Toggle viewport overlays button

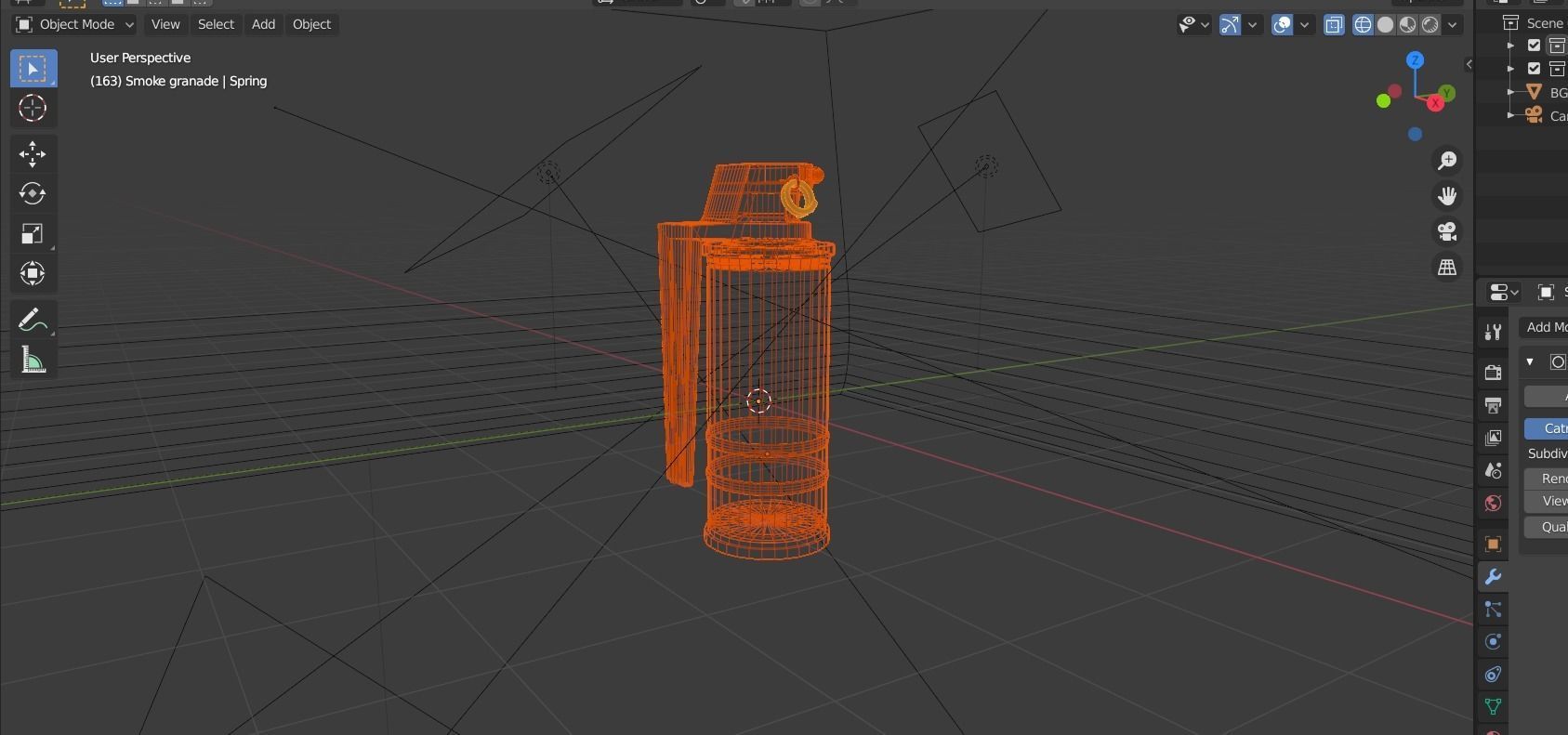click(1282, 25)
